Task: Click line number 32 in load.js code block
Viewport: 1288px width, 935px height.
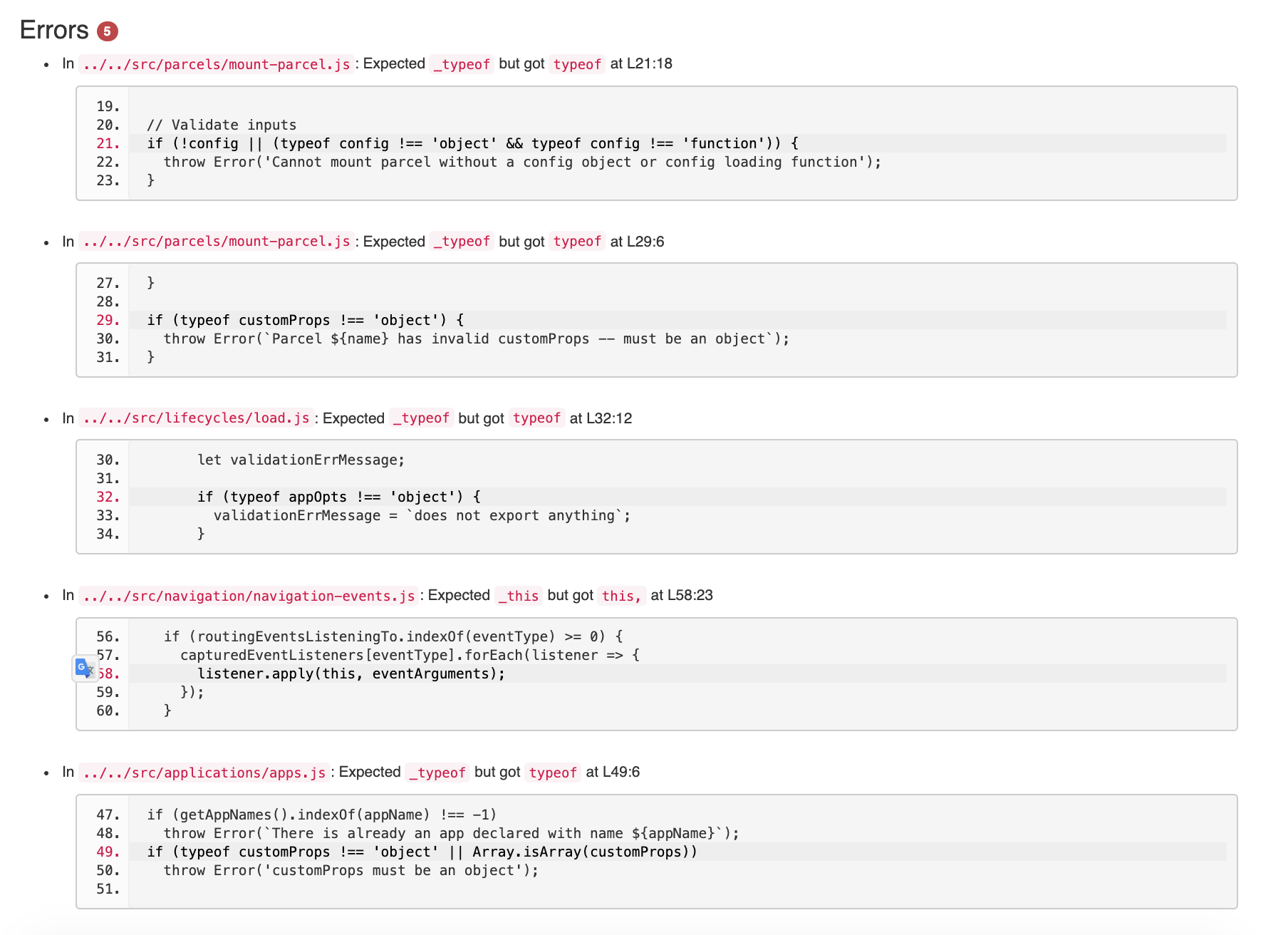Action: 108,497
